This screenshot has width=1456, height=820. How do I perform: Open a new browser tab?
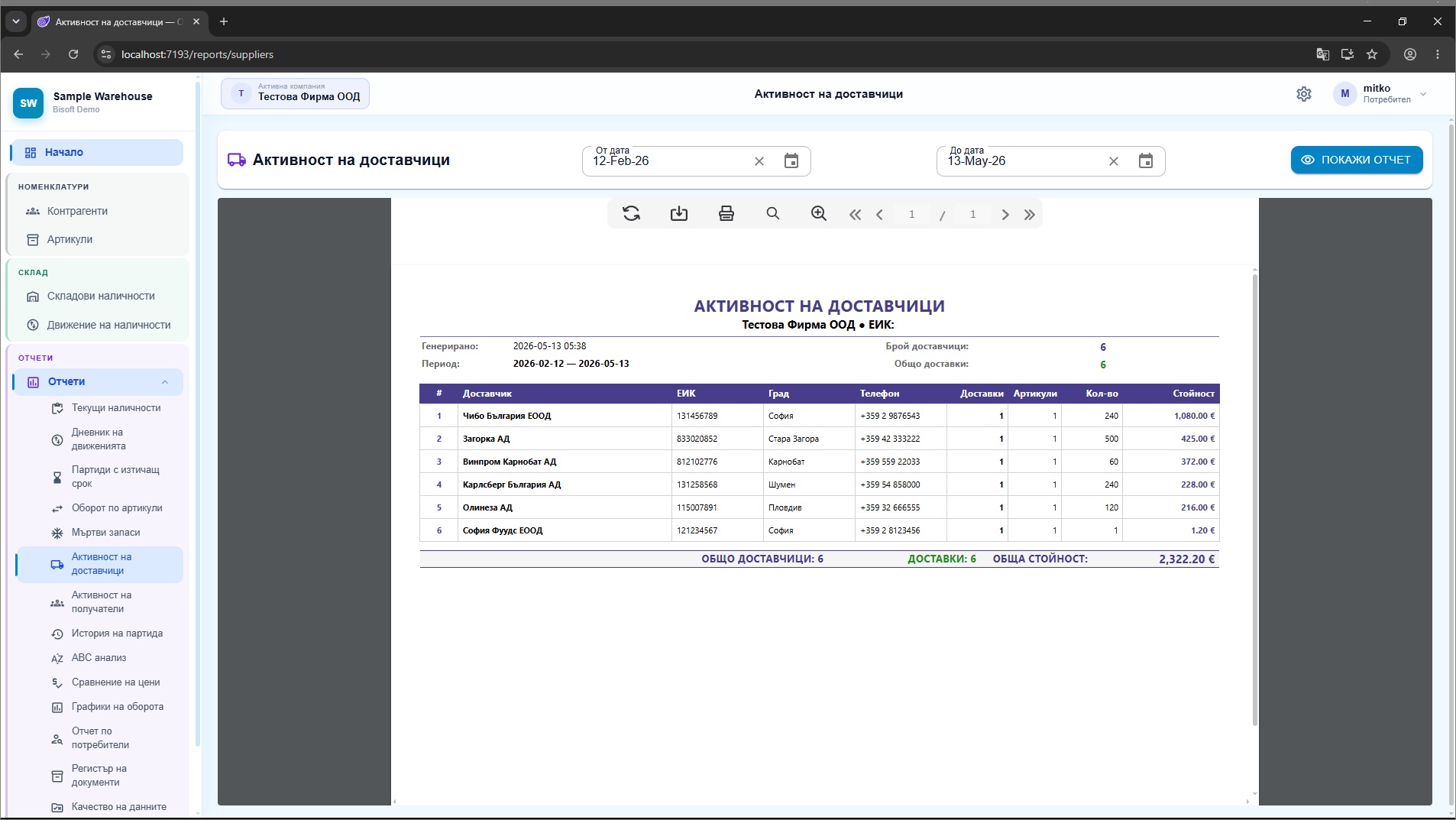224,21
